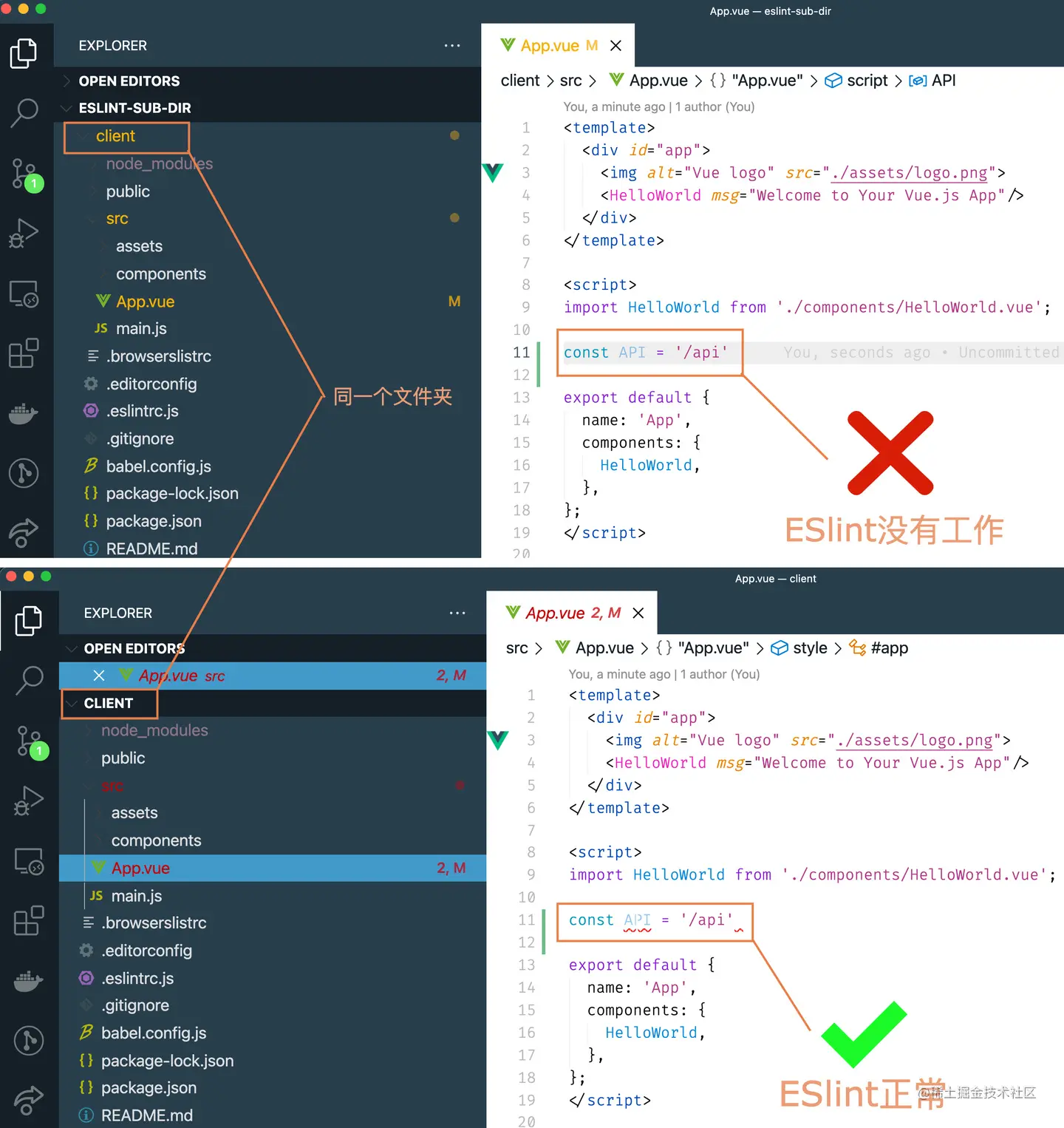Open the Remote Explorer view
This screenshot has width=1064, height=1128.
[24, 294]
